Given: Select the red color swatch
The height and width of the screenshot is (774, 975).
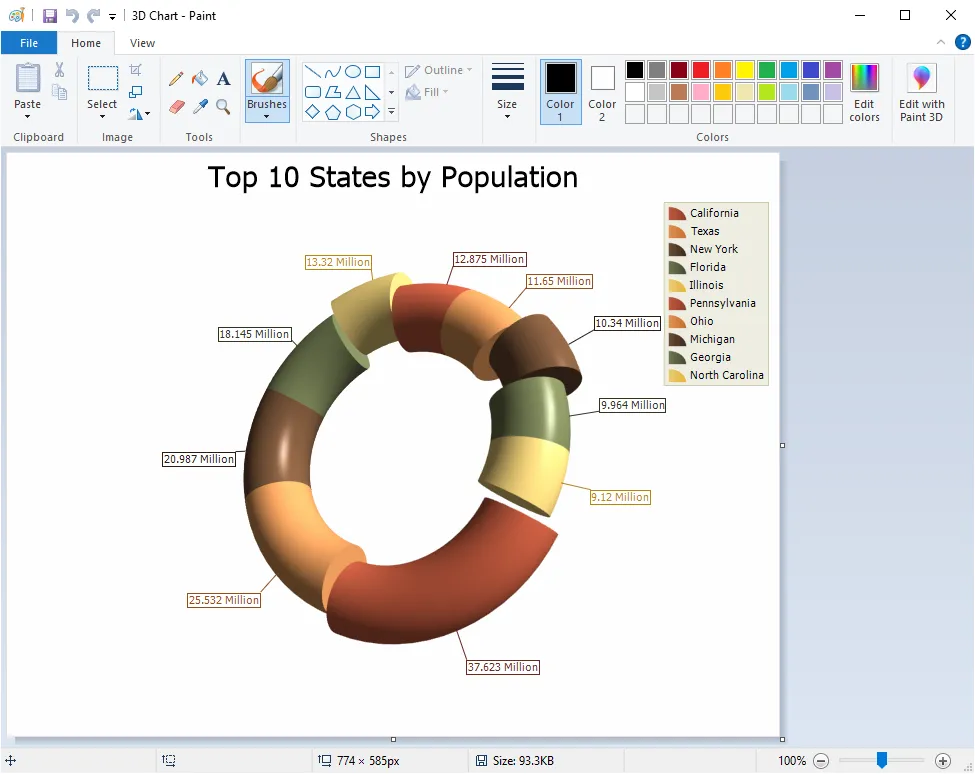Looking at the screenshot, I should [701, 70].
